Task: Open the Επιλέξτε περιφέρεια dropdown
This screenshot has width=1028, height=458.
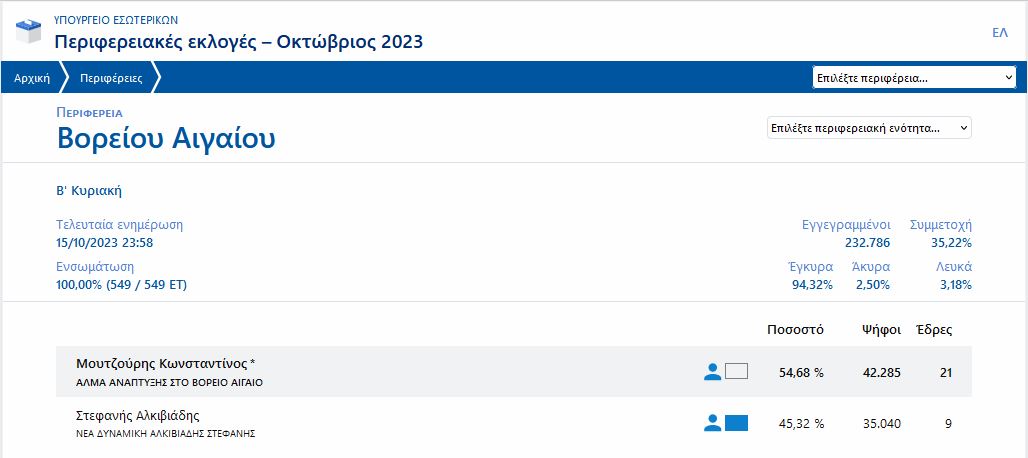Action: 914,78
